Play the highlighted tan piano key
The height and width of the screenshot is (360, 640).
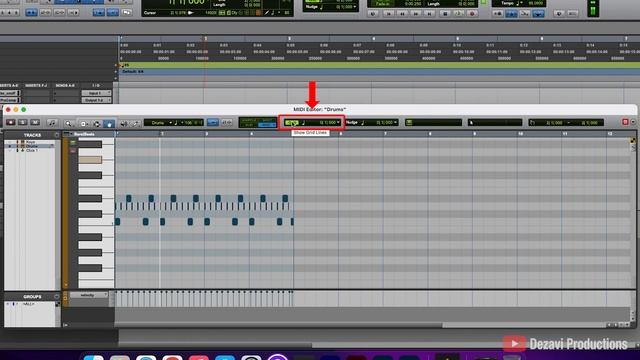tap(90, 160)
